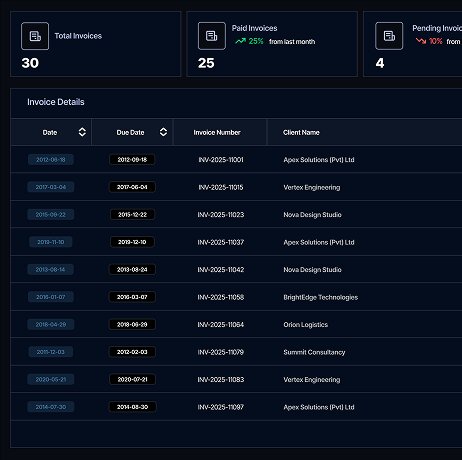Click the Pending Invoices card icon
462x460 pixels.
(389, 36)
